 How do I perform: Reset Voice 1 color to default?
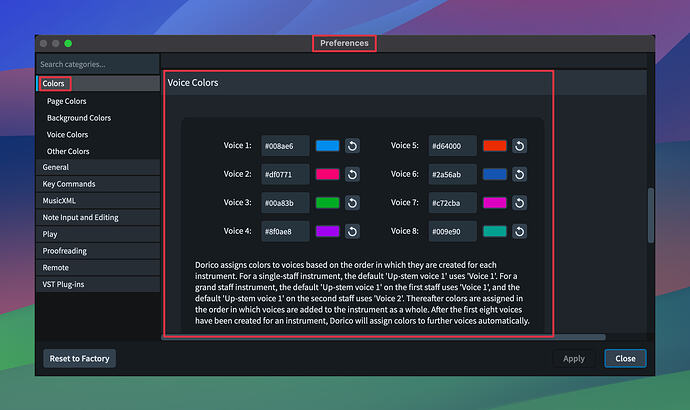[x=352, y=146]
